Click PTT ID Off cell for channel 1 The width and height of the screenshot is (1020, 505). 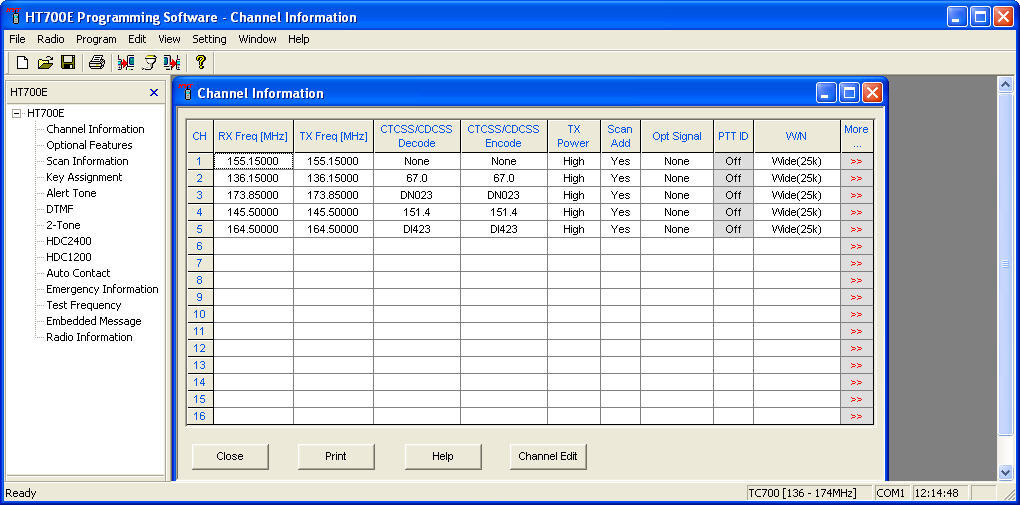(733, 161)
